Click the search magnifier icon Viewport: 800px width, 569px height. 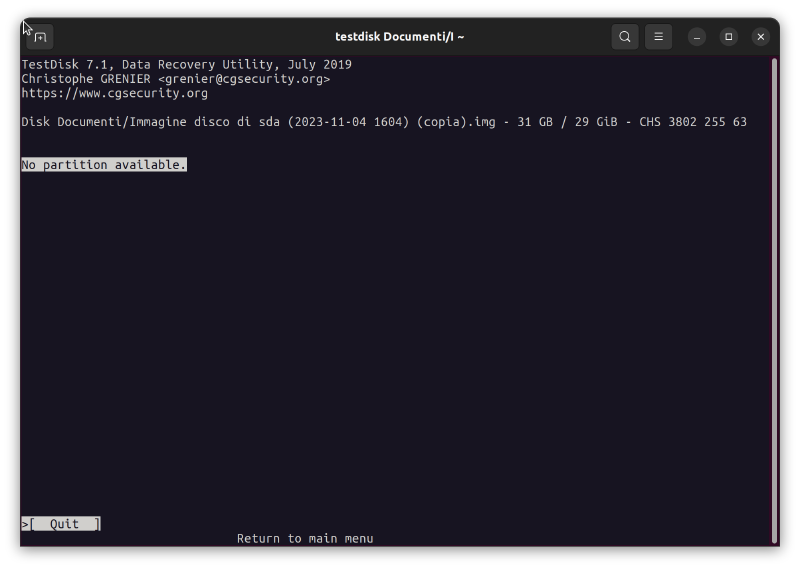point(625,37)
